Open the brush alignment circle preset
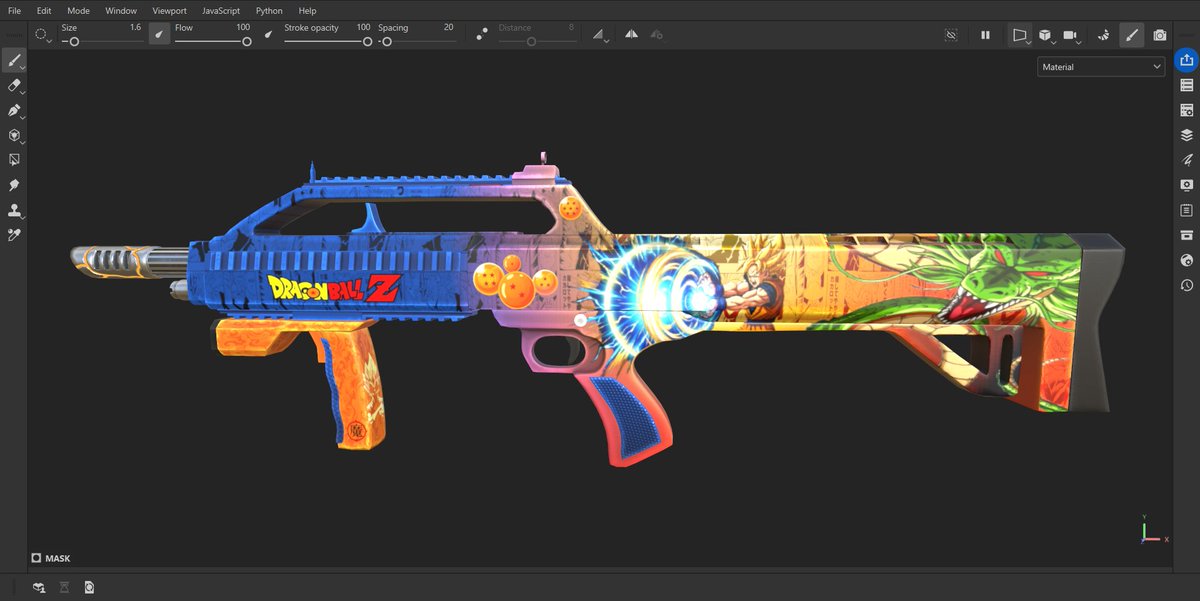This screenshot has width=1200, height=601. coord(43,34)
